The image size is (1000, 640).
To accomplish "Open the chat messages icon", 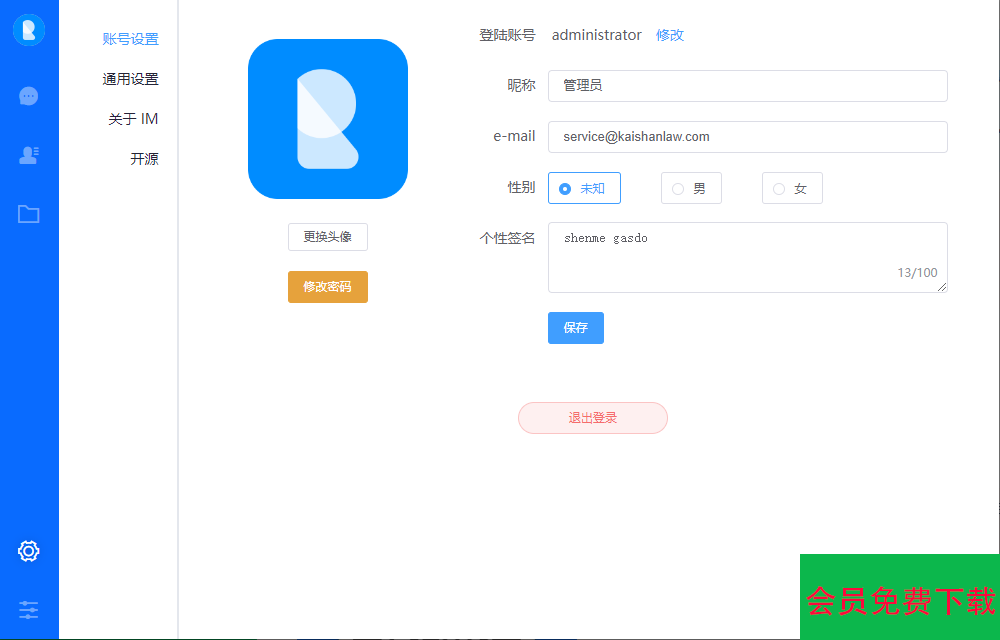I will [29, 96].
